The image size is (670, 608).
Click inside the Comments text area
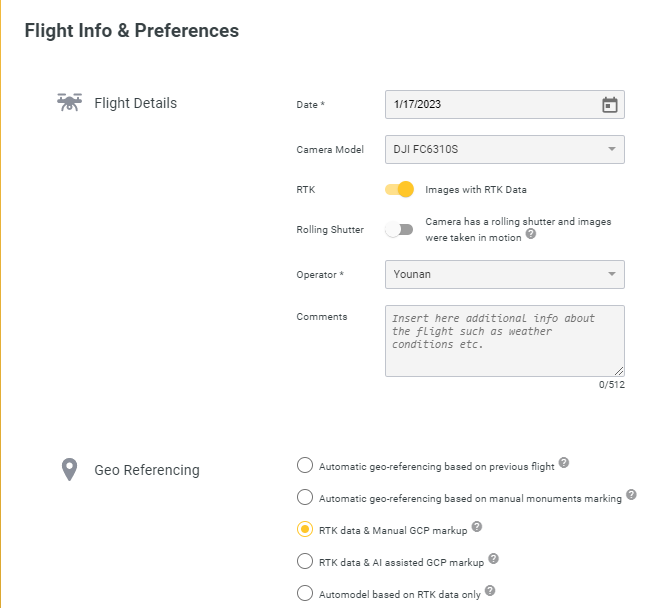click(x=505, y=341)
